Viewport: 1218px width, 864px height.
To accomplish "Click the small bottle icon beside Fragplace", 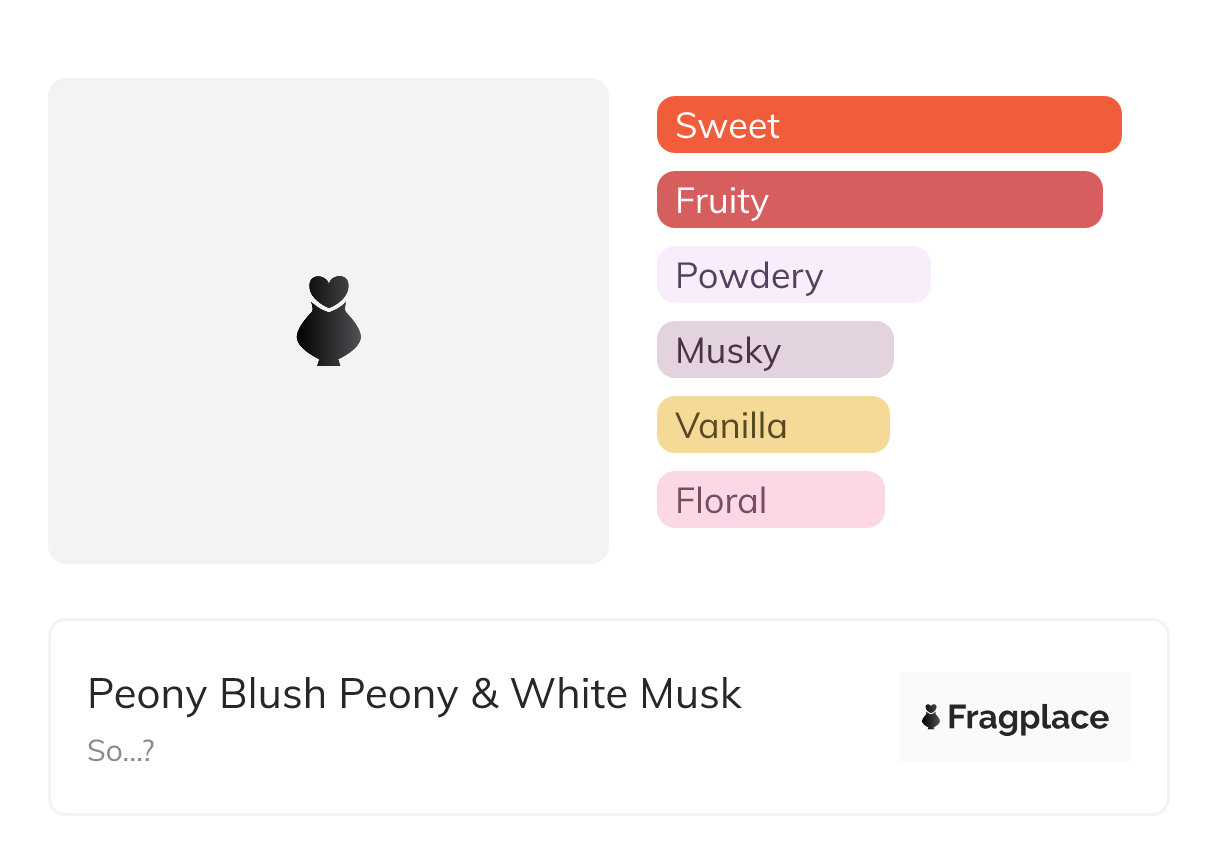I will click(x=931, y=717).
